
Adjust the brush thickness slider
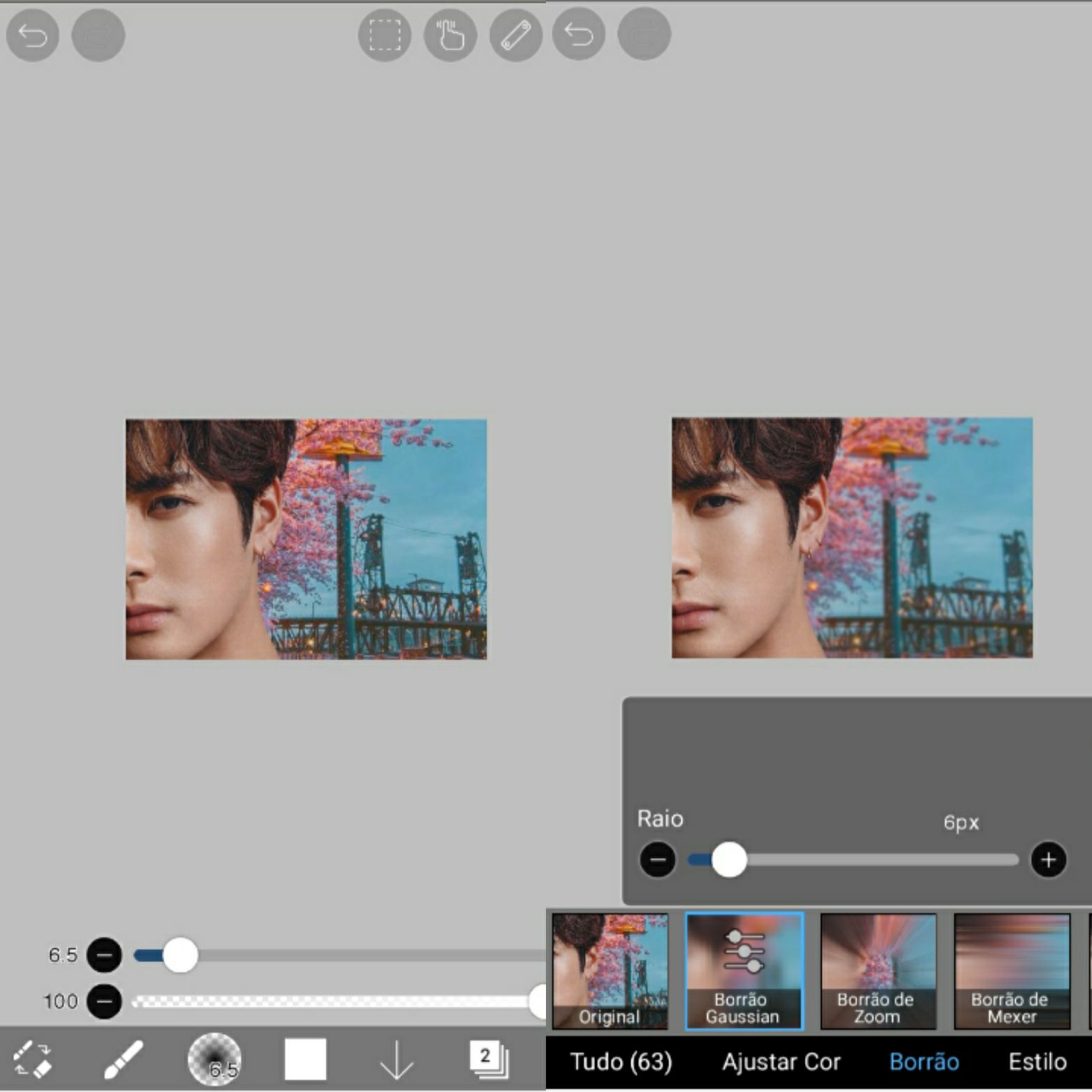(340, 954)
